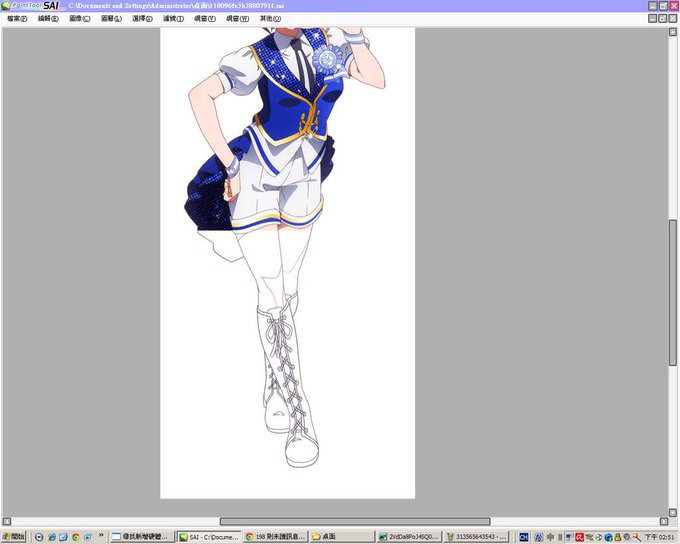Switch to the 313565643543 taskbar button
The image size is (680, 544).
coord(476,537)
